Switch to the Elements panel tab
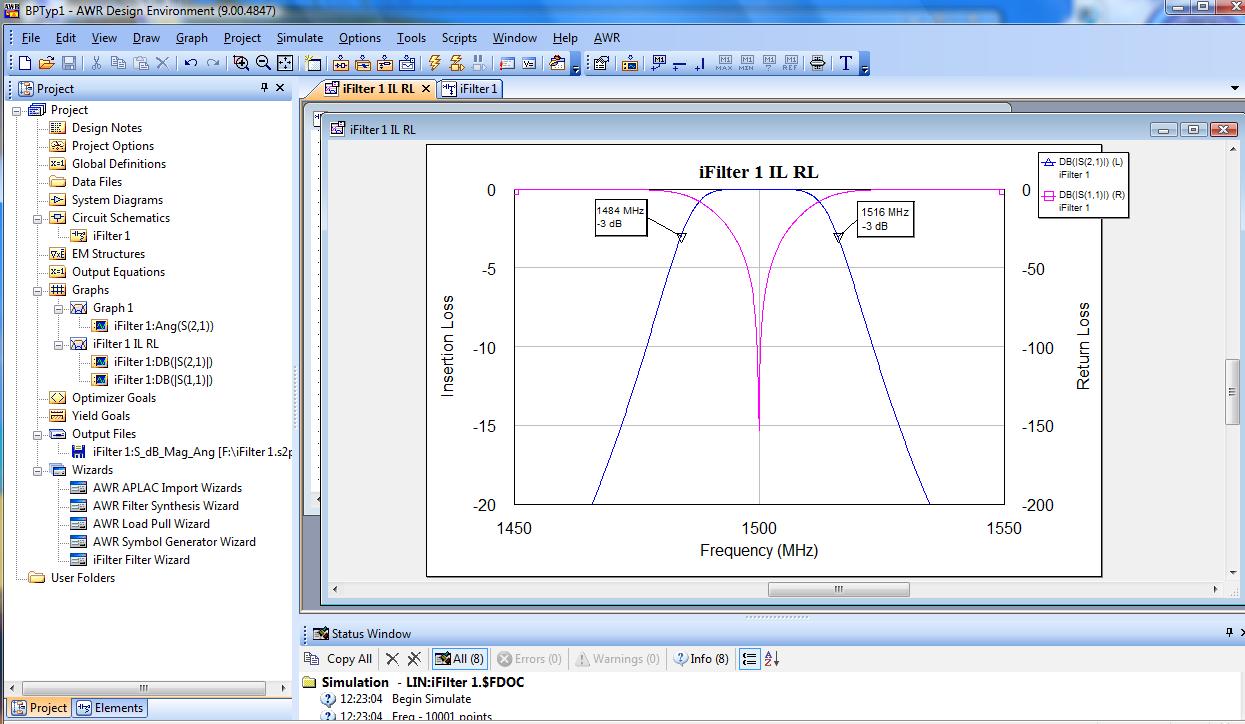Image resolution: width=1245 pixels, height=724 pixels. pyautogui.click(x=111, y=708)
